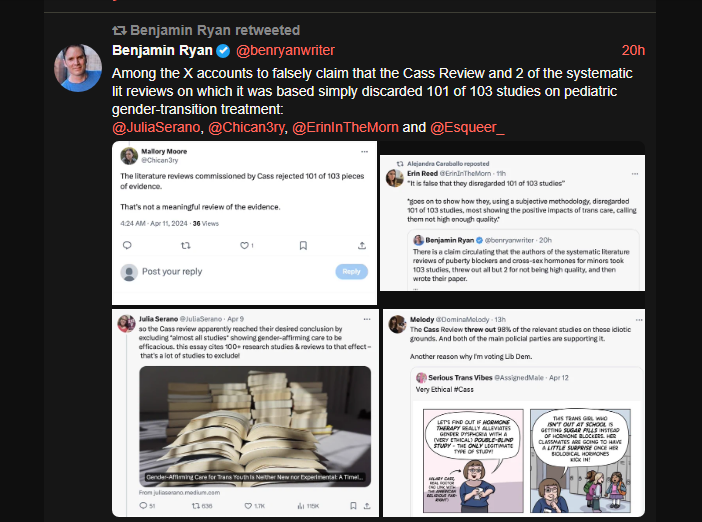702x522 pixels.
Task: Follow the @Esqueer_ mention link
Action: [x=467, y=127]
